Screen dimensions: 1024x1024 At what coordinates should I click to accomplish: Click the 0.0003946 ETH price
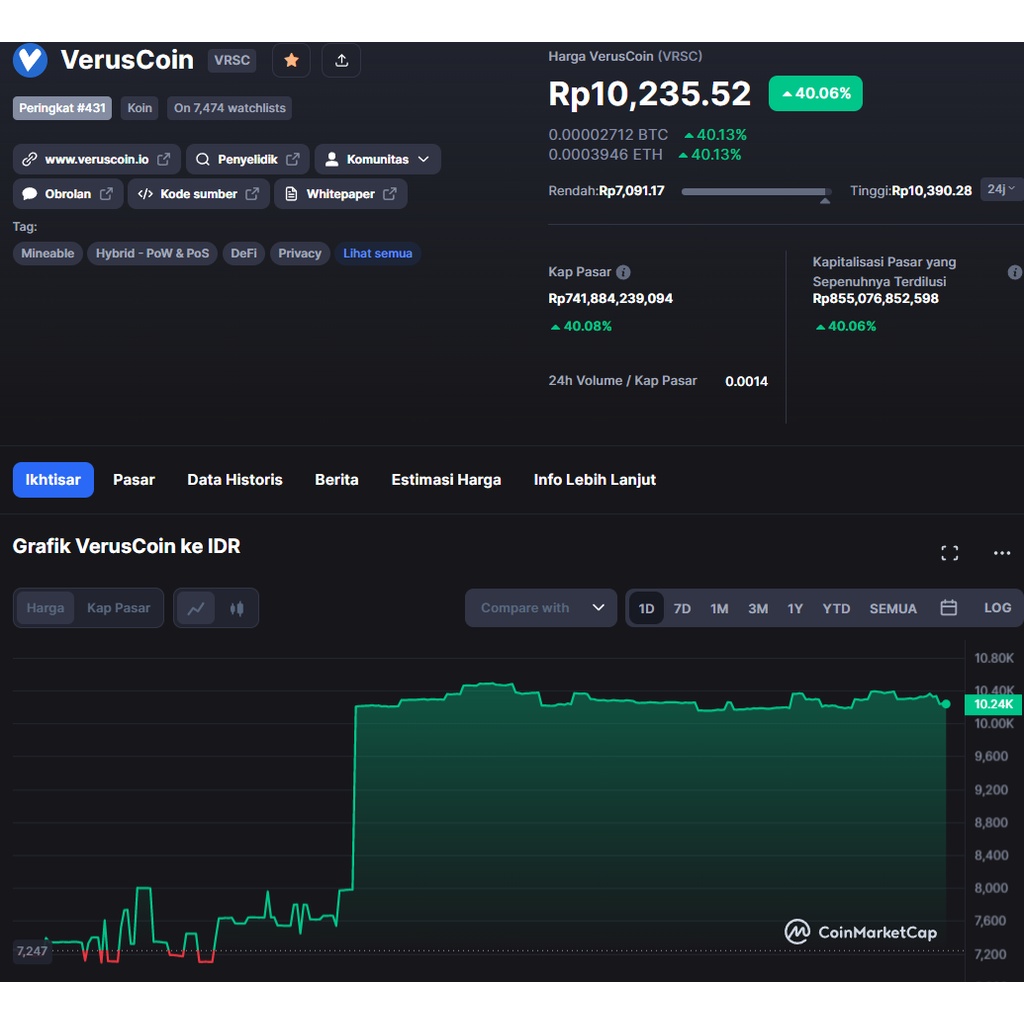pyautogui.click(x=605, y=155)
